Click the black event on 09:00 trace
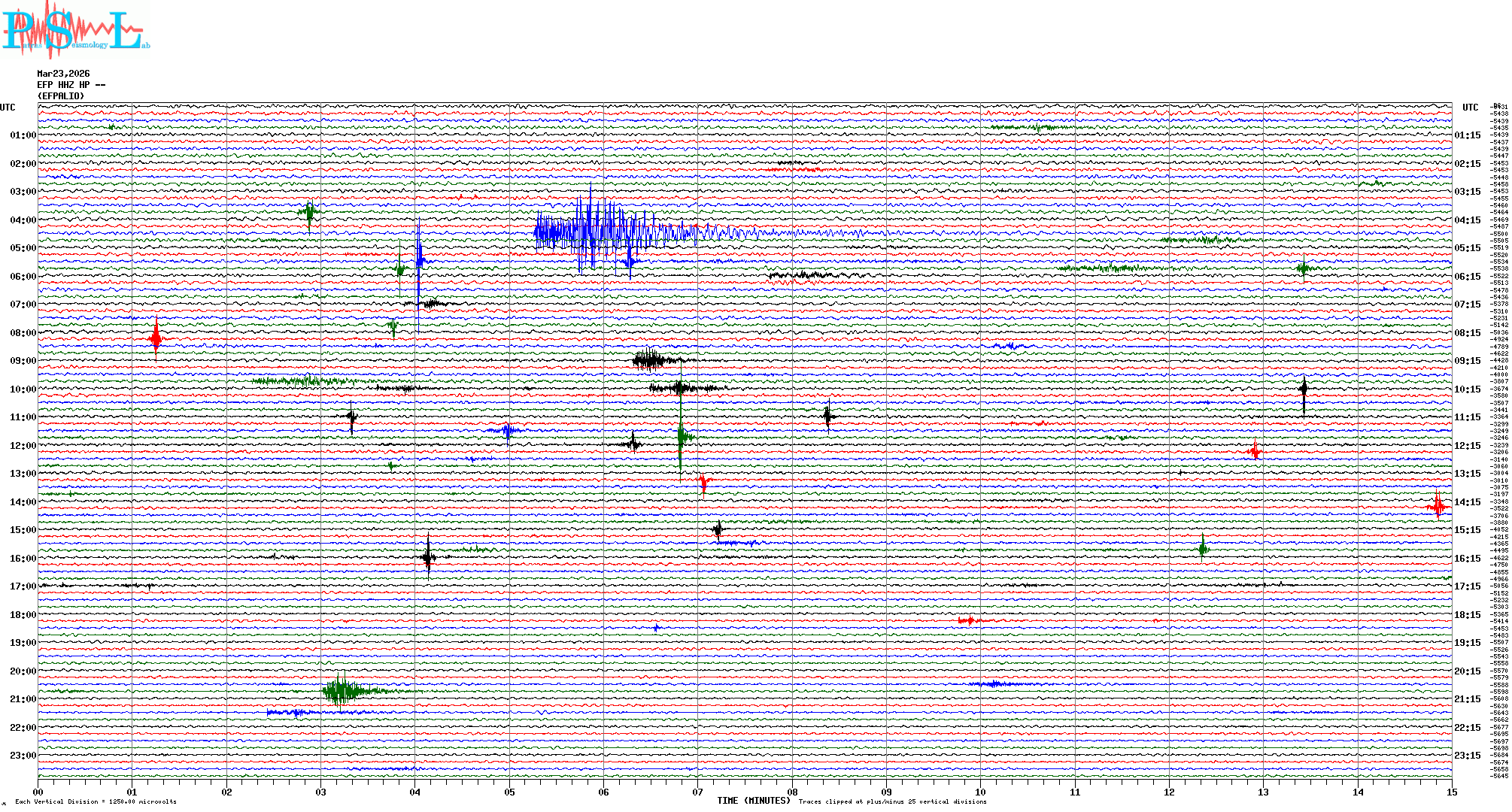The width and height of the screenshot is (1512, 812). click(648, 360)
